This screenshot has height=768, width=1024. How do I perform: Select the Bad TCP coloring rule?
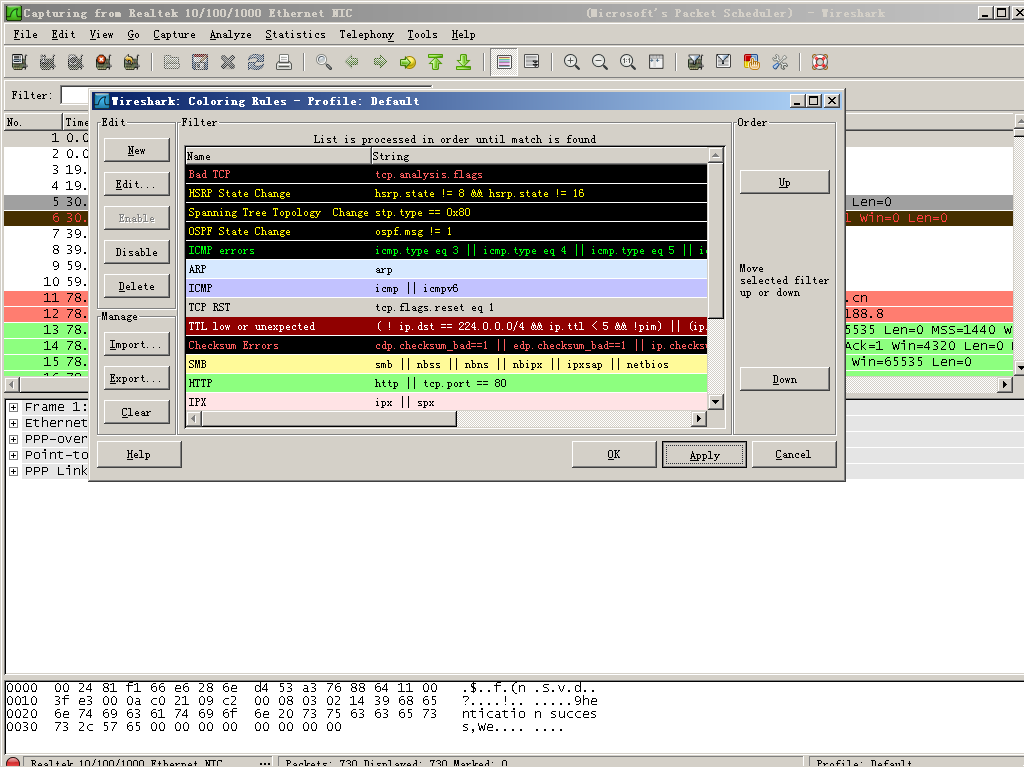(447, 174)
